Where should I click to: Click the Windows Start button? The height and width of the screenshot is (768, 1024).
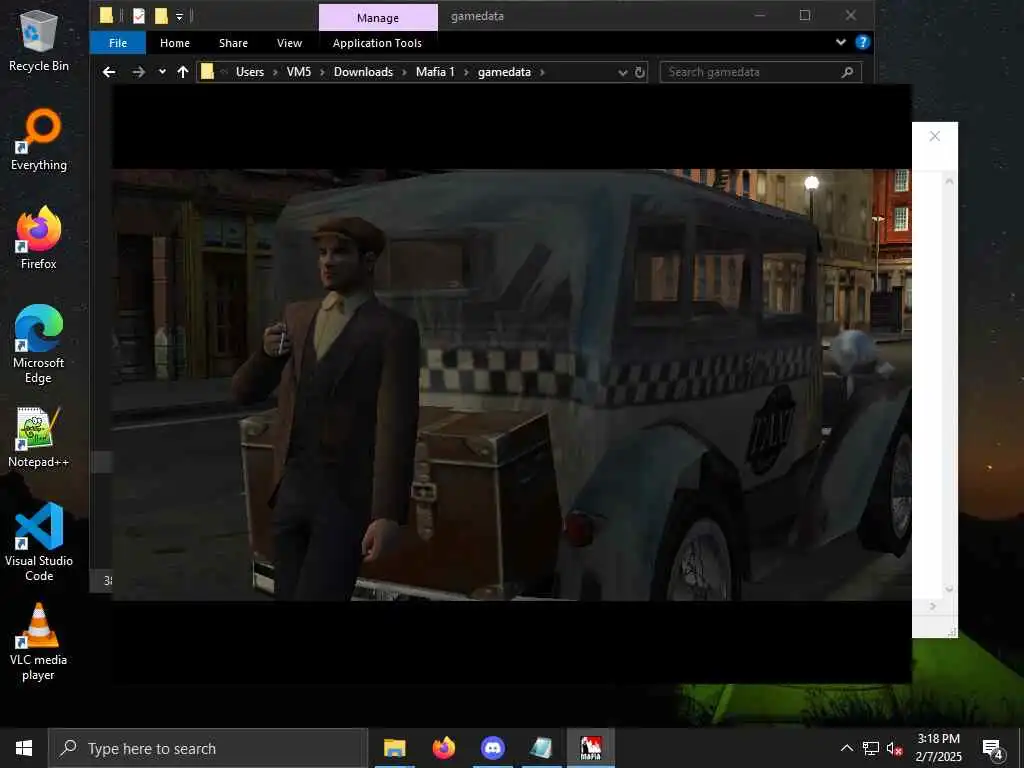[x=24, y=748]
